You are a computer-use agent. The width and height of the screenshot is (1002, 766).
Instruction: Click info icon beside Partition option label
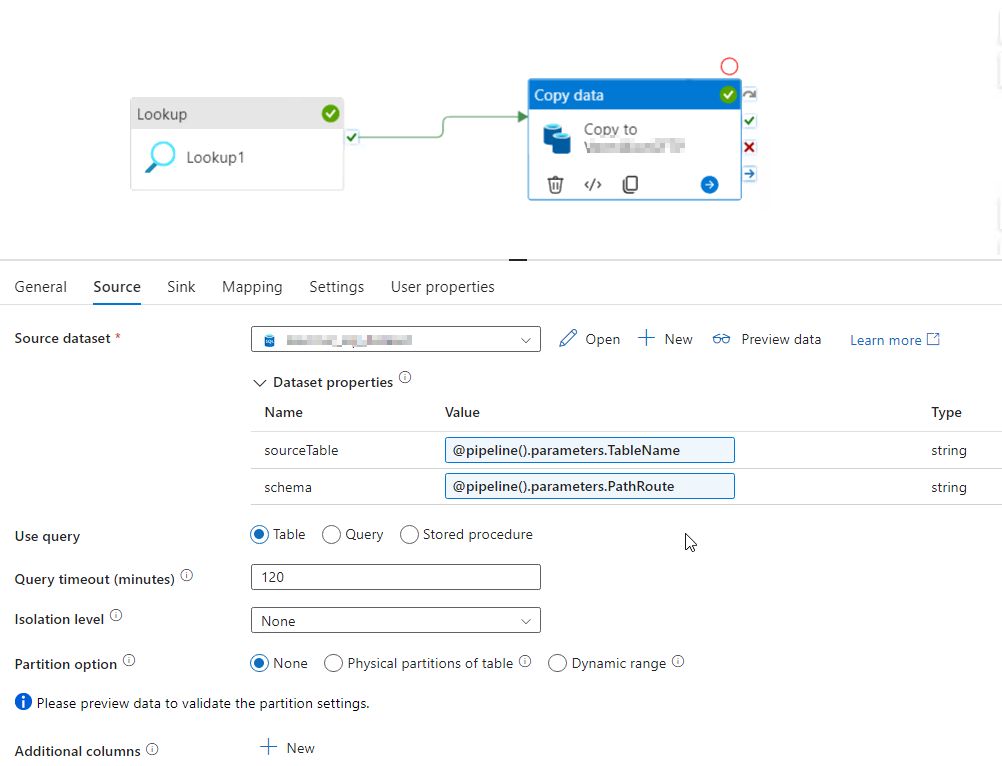(129, 660)
